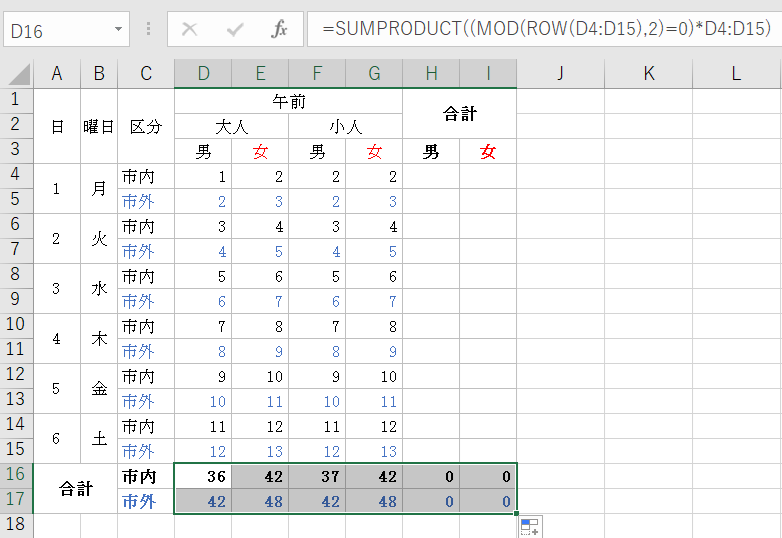Select column J header
This screenshot has height=538, width=782.
(561, 74)
